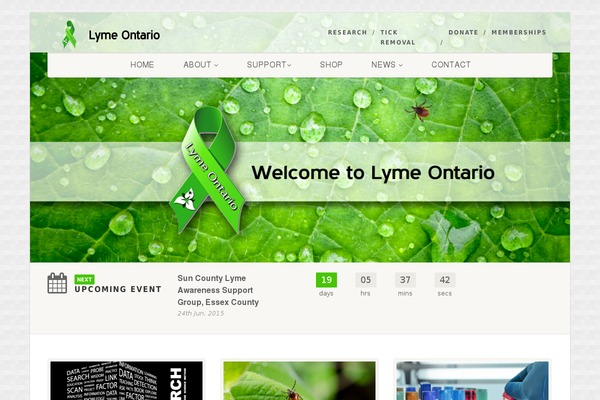The width and height of the screenshot is (600, 400).
Task: Click the green ribbon logo in header
Action: [69, 34]
